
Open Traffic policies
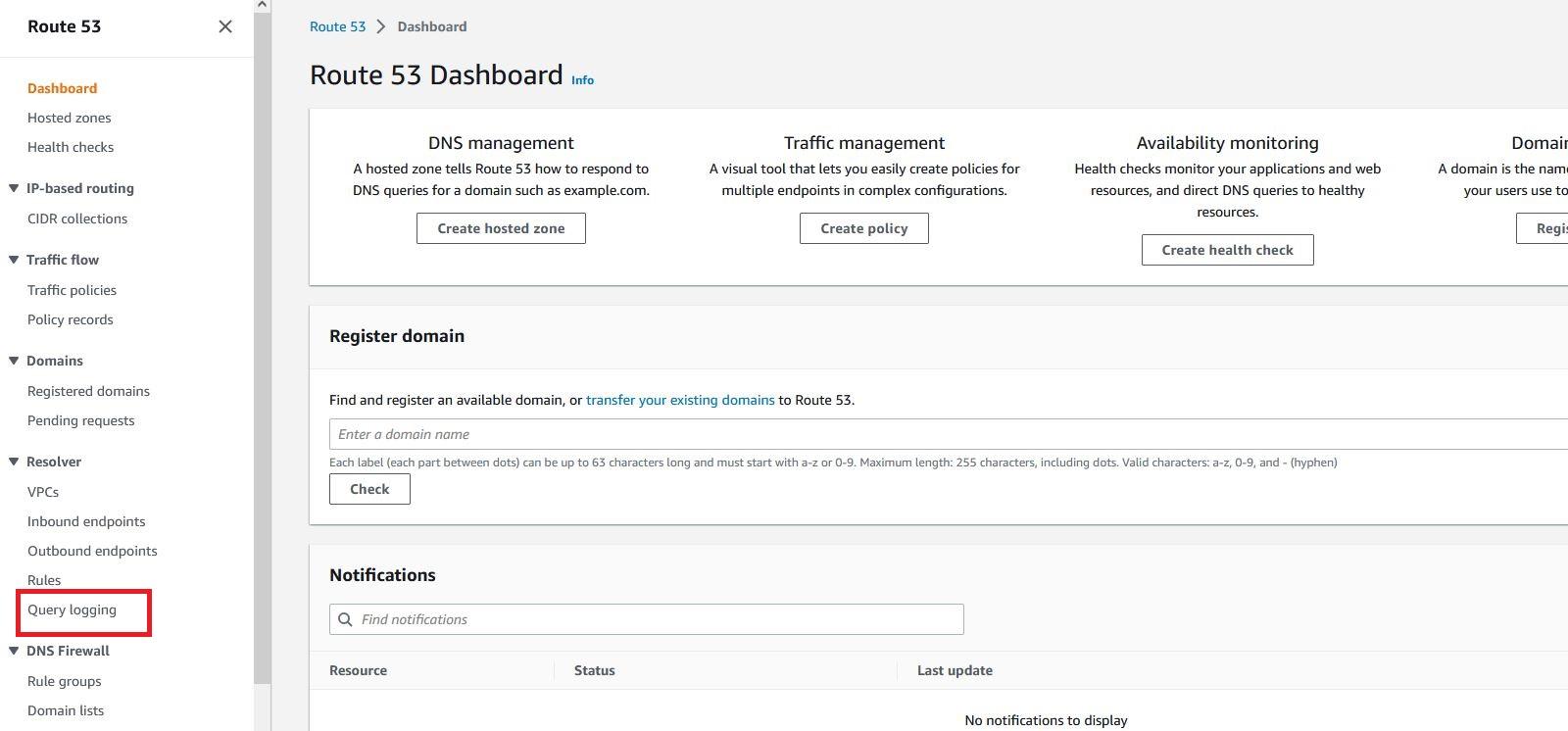[x=72, y=290]
